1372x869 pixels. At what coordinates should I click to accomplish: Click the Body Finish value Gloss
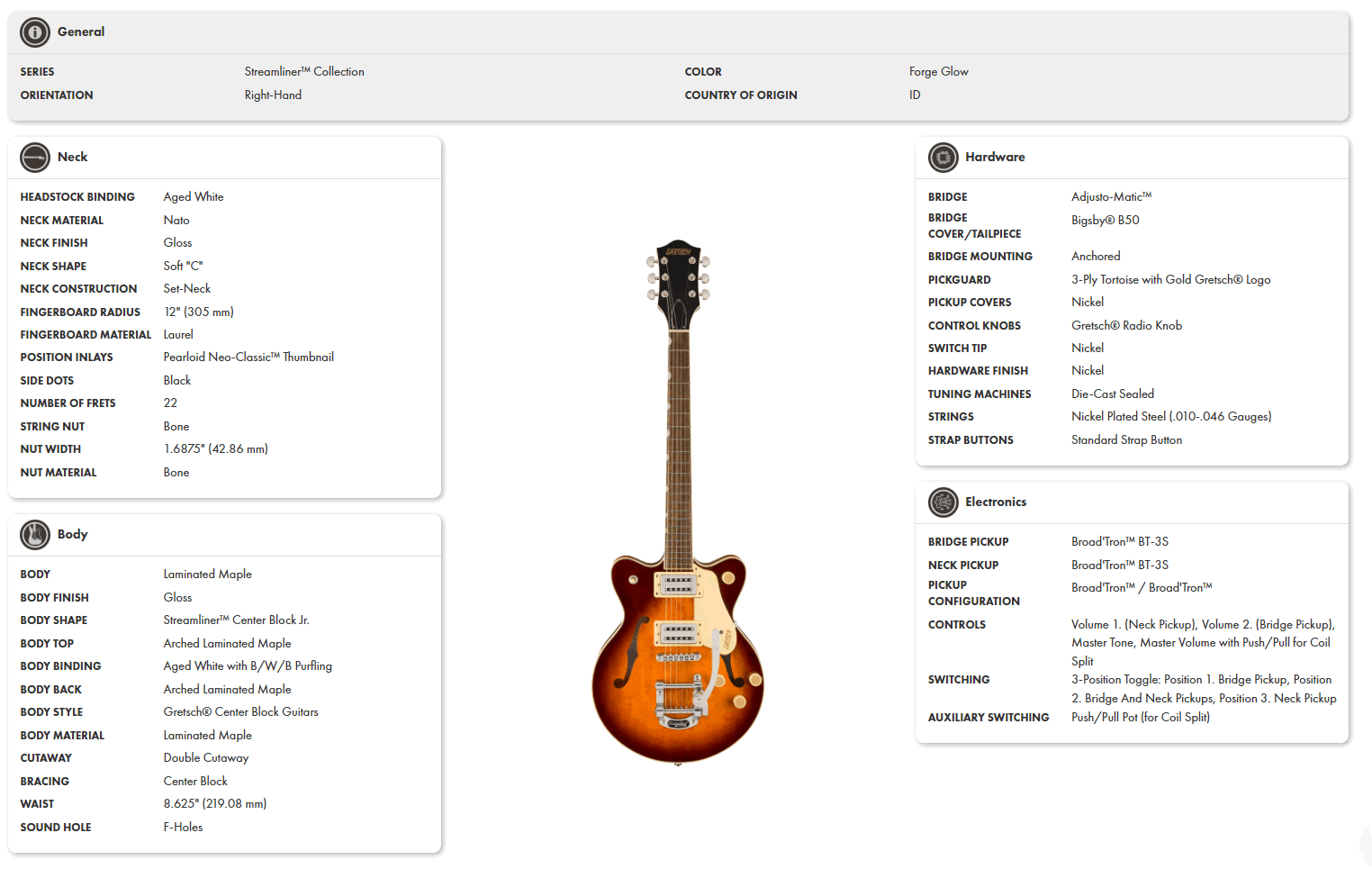pos(177,597)
